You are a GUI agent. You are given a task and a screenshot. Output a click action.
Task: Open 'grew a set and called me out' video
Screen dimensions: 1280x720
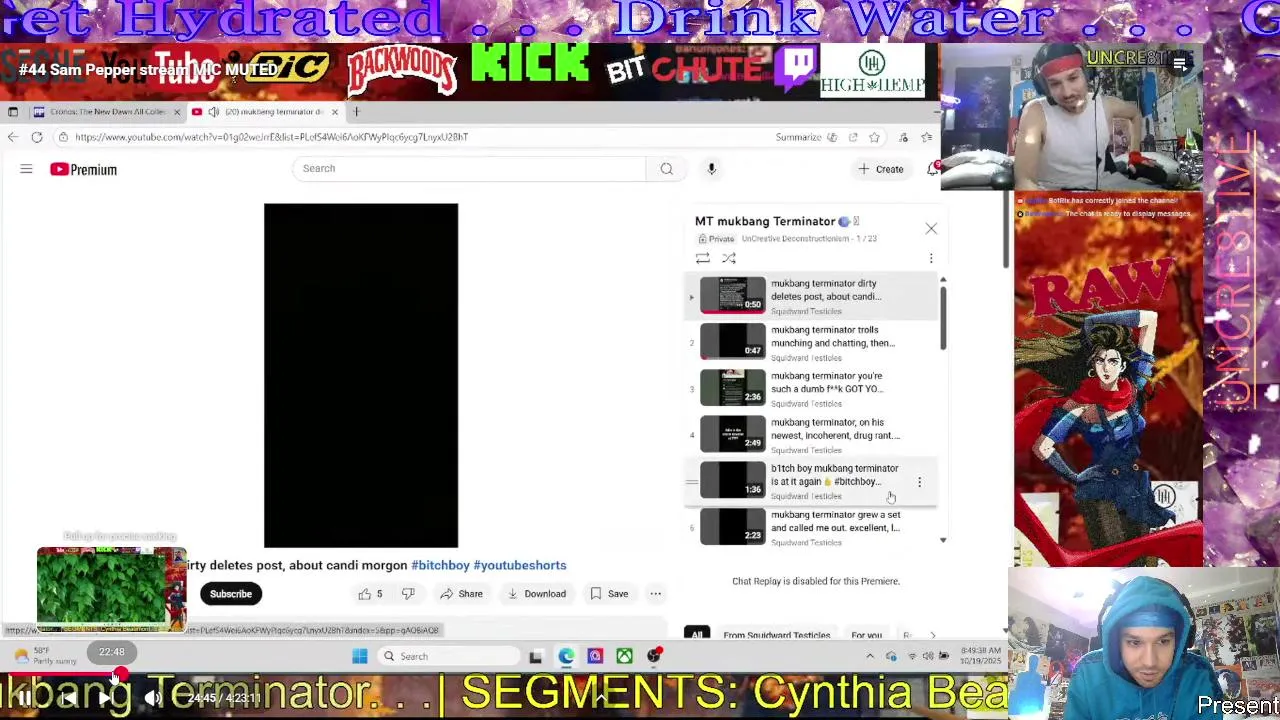(810, 527)
